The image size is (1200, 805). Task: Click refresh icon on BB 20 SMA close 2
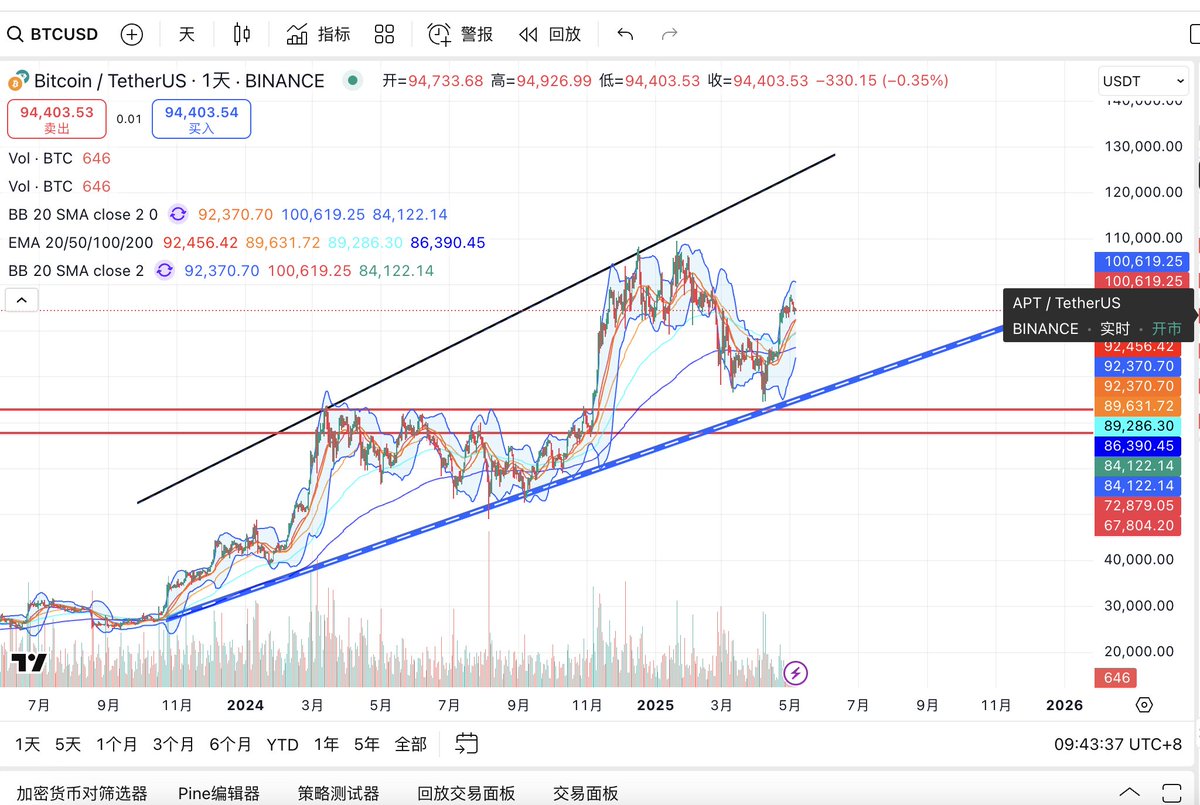point(165,270)
